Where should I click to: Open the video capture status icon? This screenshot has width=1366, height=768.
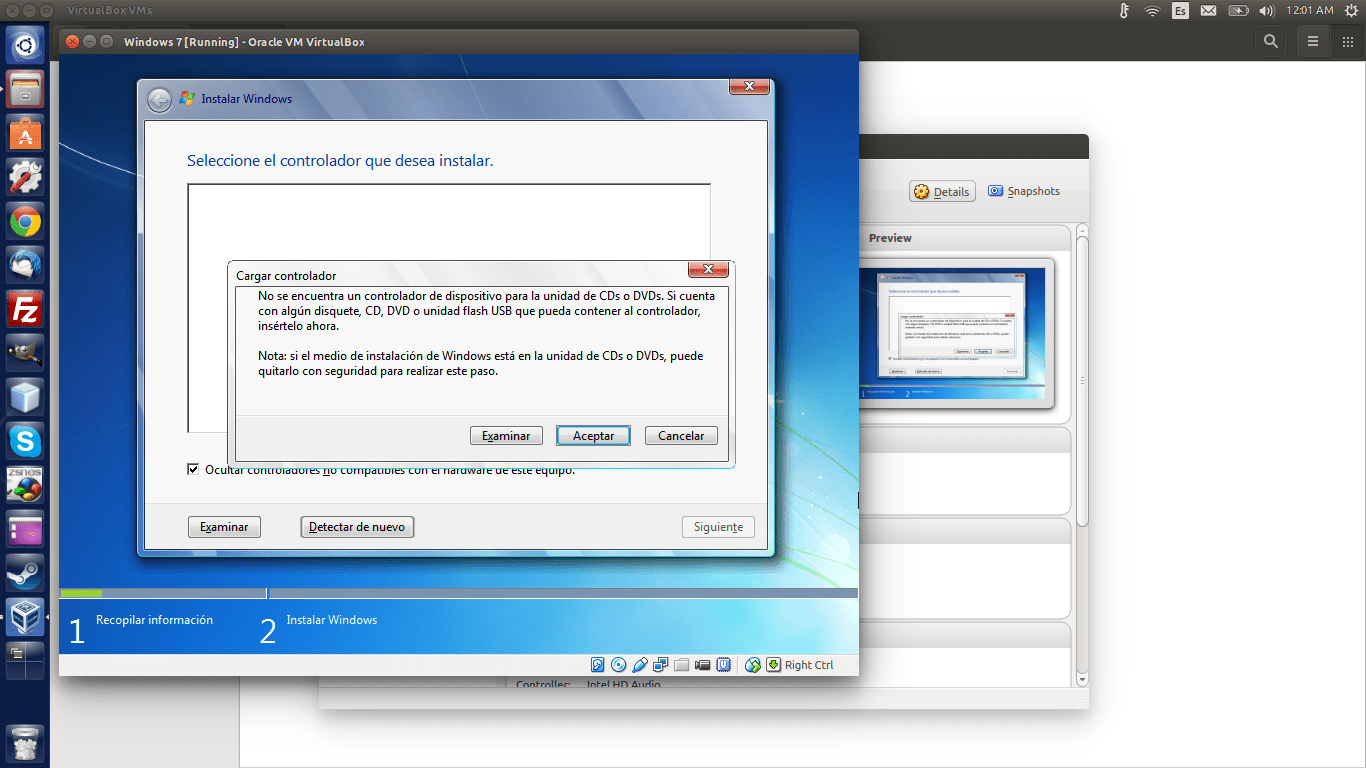pos(703,664)
